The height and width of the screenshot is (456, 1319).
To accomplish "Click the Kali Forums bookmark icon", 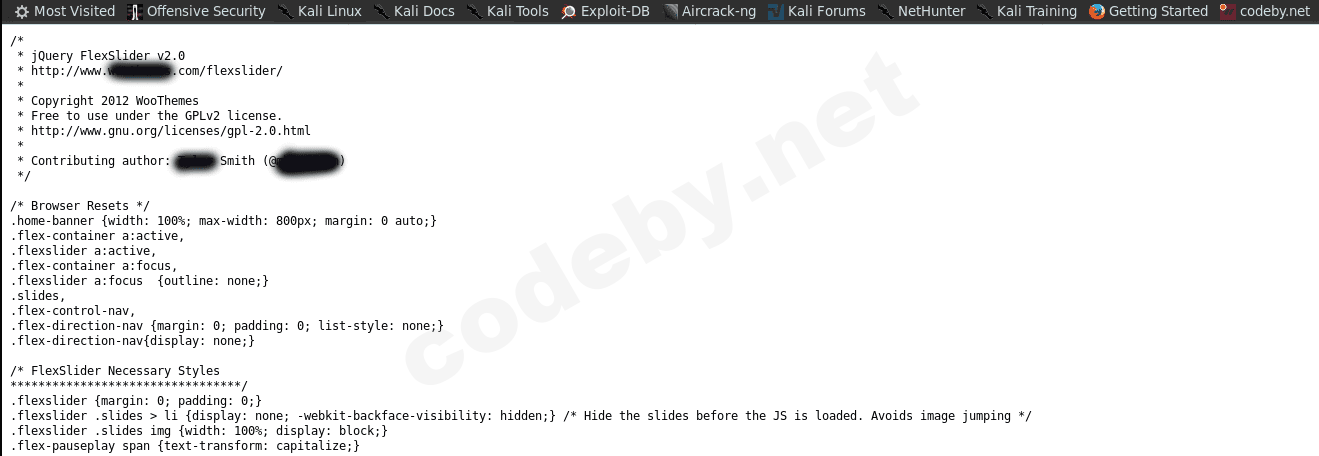I will coord(776,12).
